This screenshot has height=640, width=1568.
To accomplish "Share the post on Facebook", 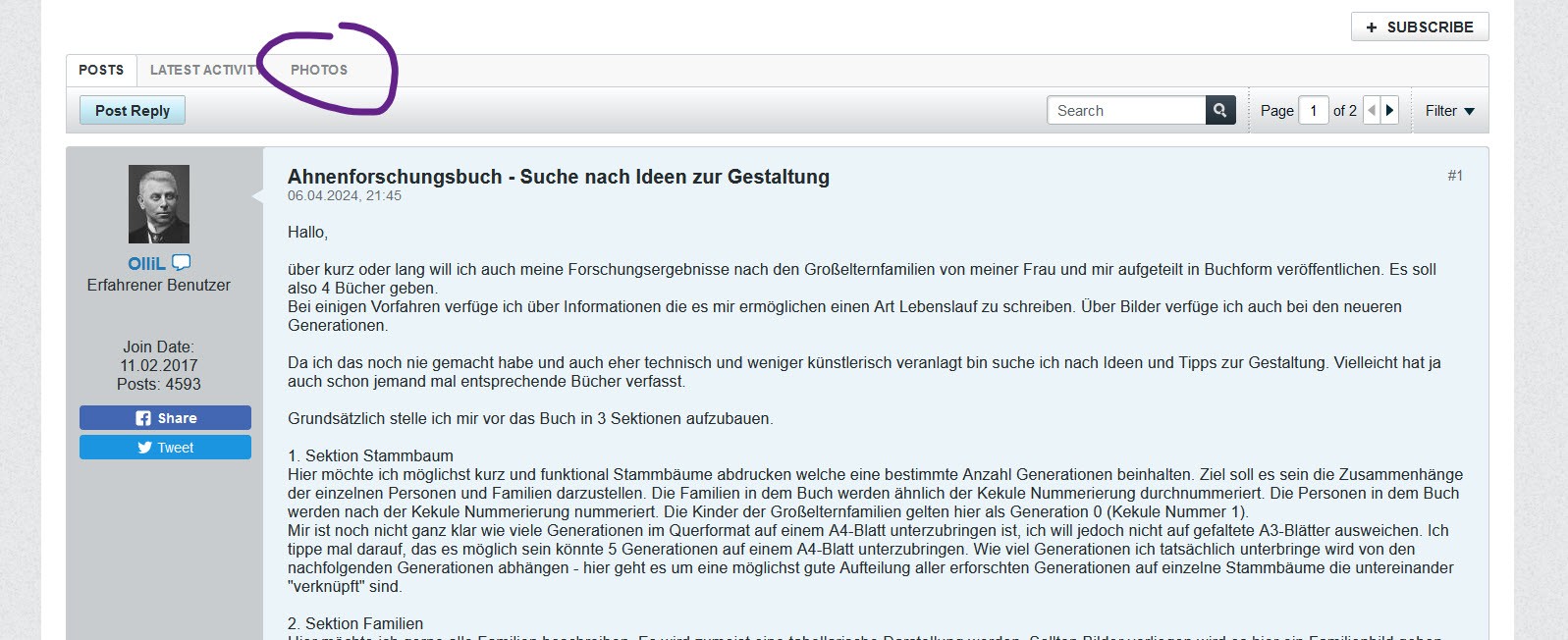I will (165, 418).
